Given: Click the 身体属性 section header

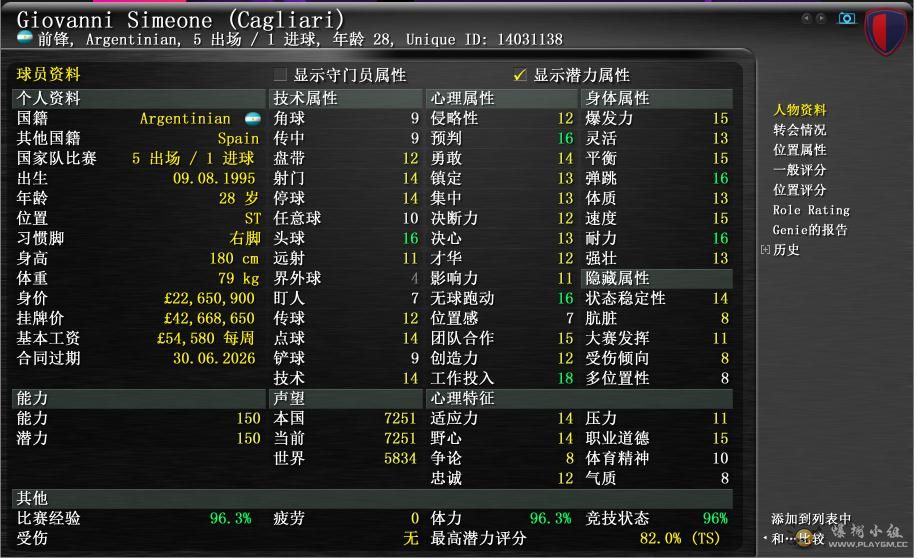Looking at the screenshot, I should point(657,98).
